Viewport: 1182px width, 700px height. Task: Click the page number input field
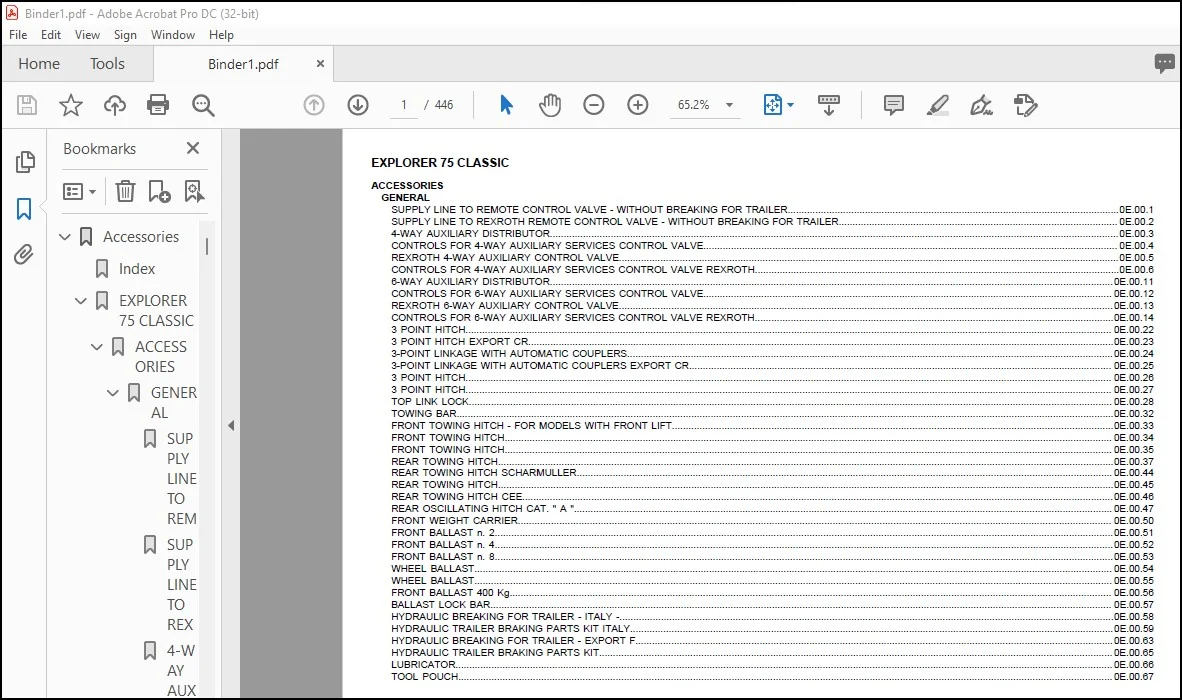coord(405,105)
